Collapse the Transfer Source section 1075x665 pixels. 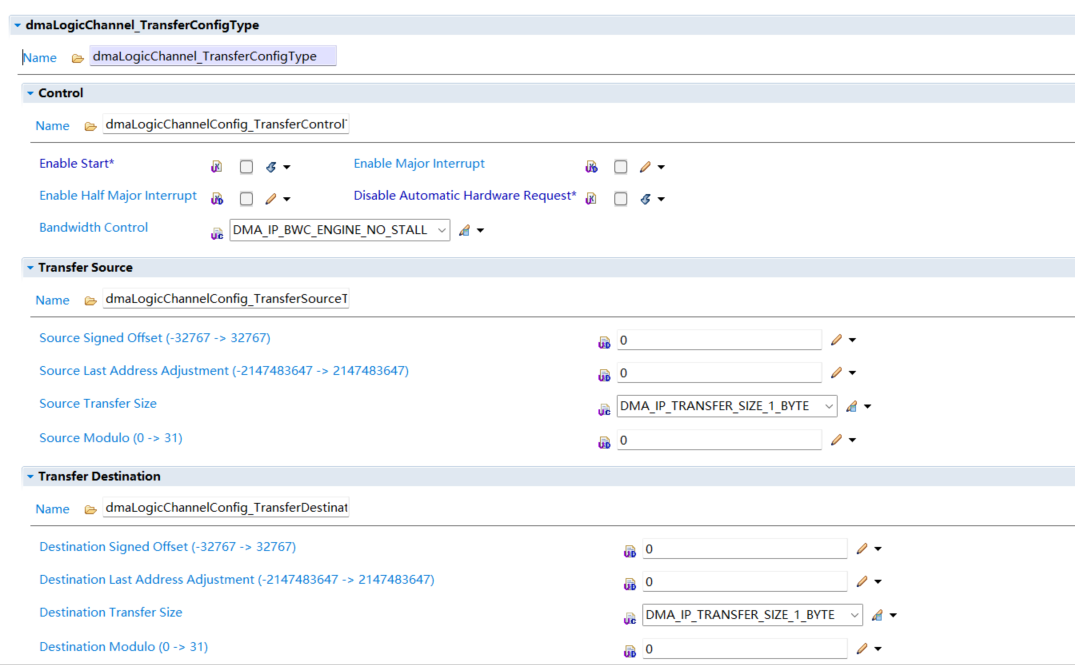[30, 268]
